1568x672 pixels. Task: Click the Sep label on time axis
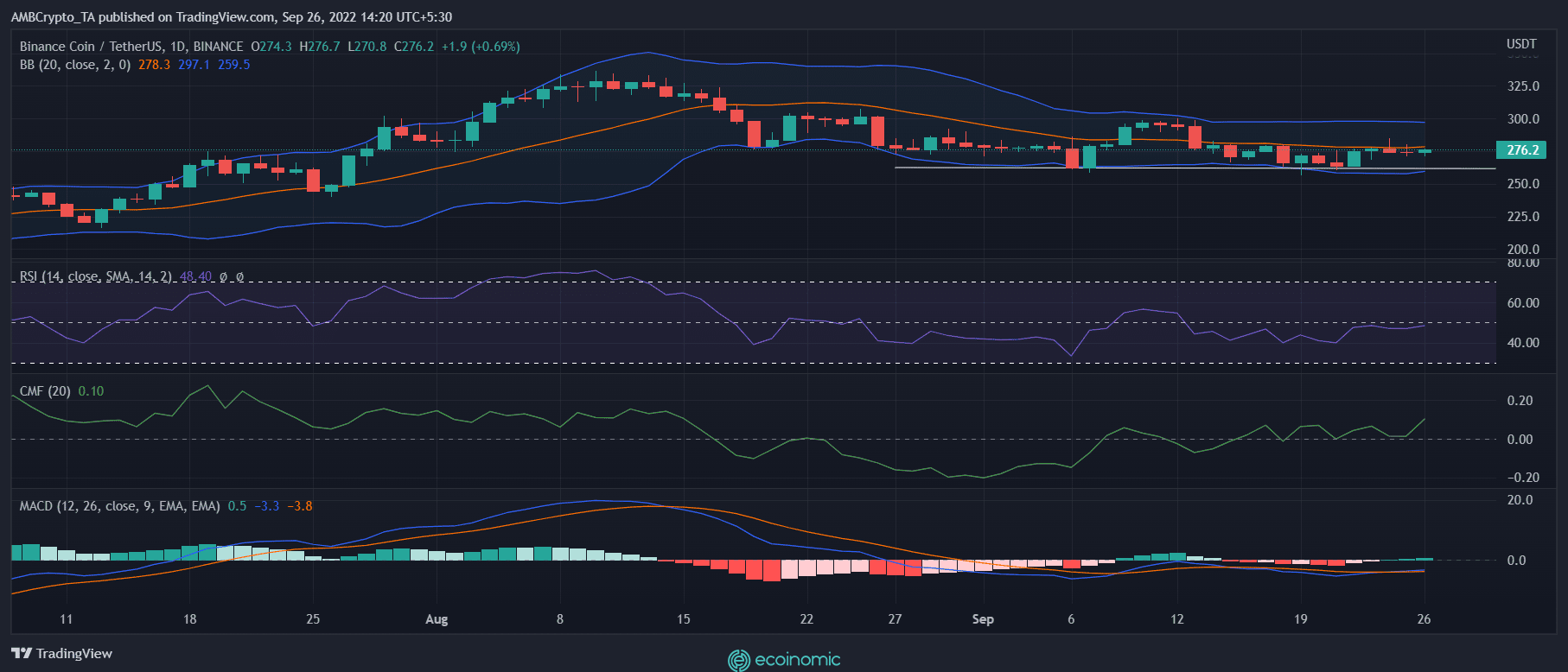[983, 619]
